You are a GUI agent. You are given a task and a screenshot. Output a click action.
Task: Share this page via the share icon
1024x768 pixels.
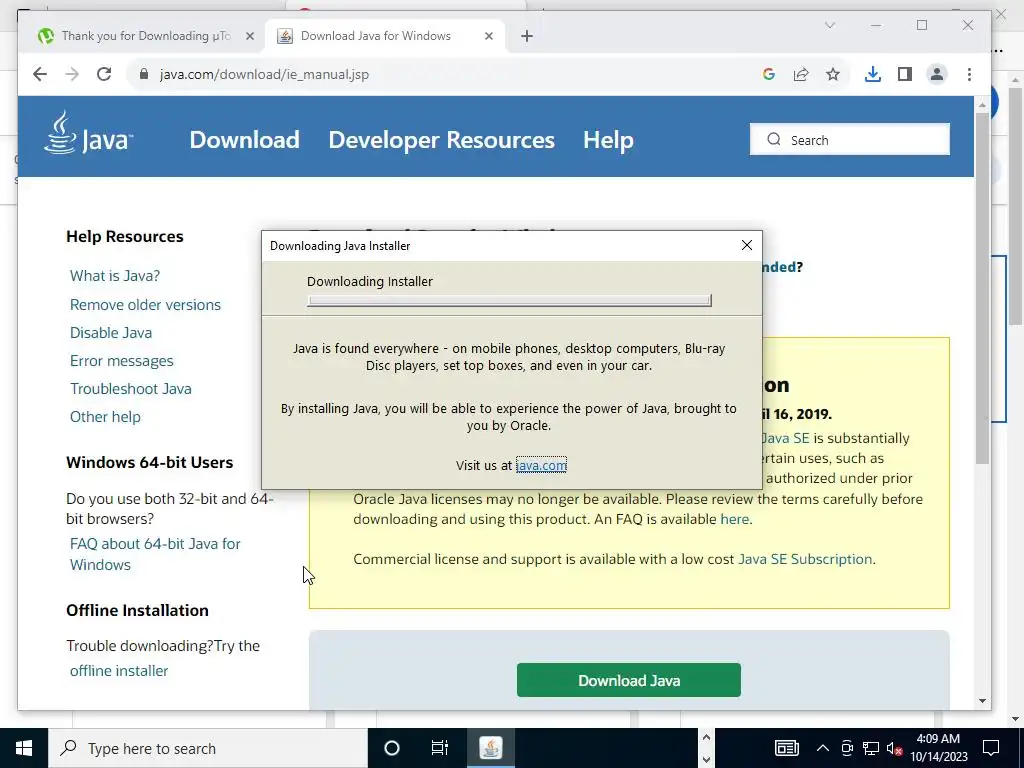pos(801,74)
